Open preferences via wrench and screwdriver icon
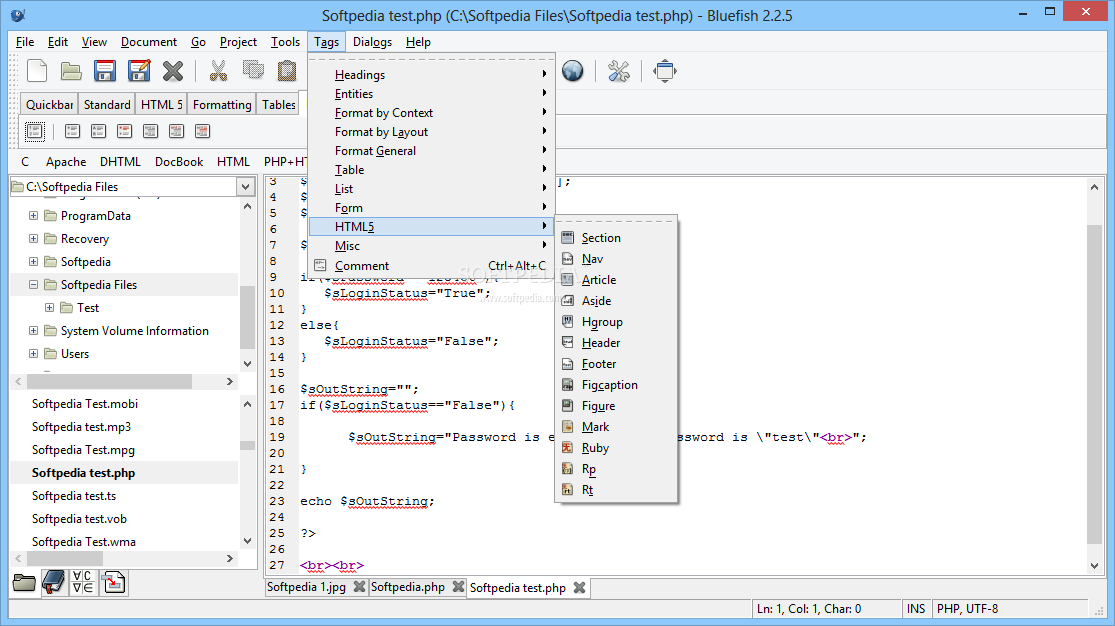Image resolution: width=1115 pixels, height=626 pixels. pos(619,71)
